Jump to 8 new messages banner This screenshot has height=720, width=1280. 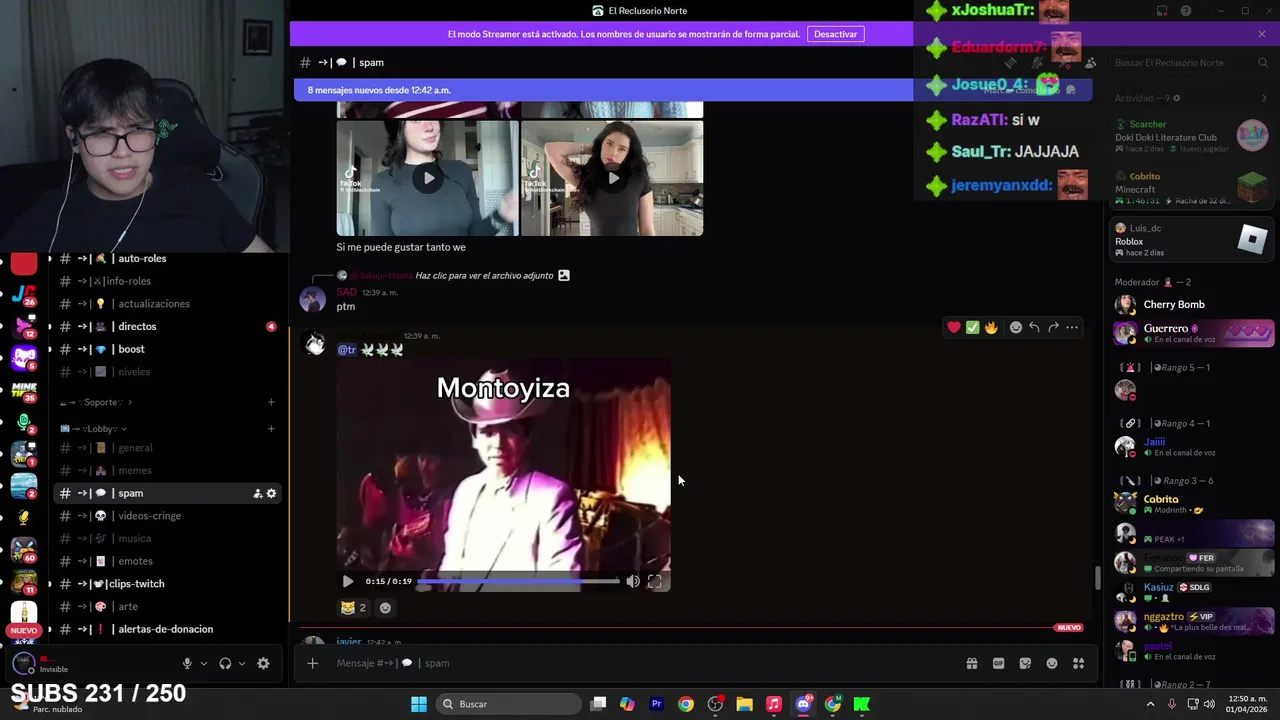[603, 90]
